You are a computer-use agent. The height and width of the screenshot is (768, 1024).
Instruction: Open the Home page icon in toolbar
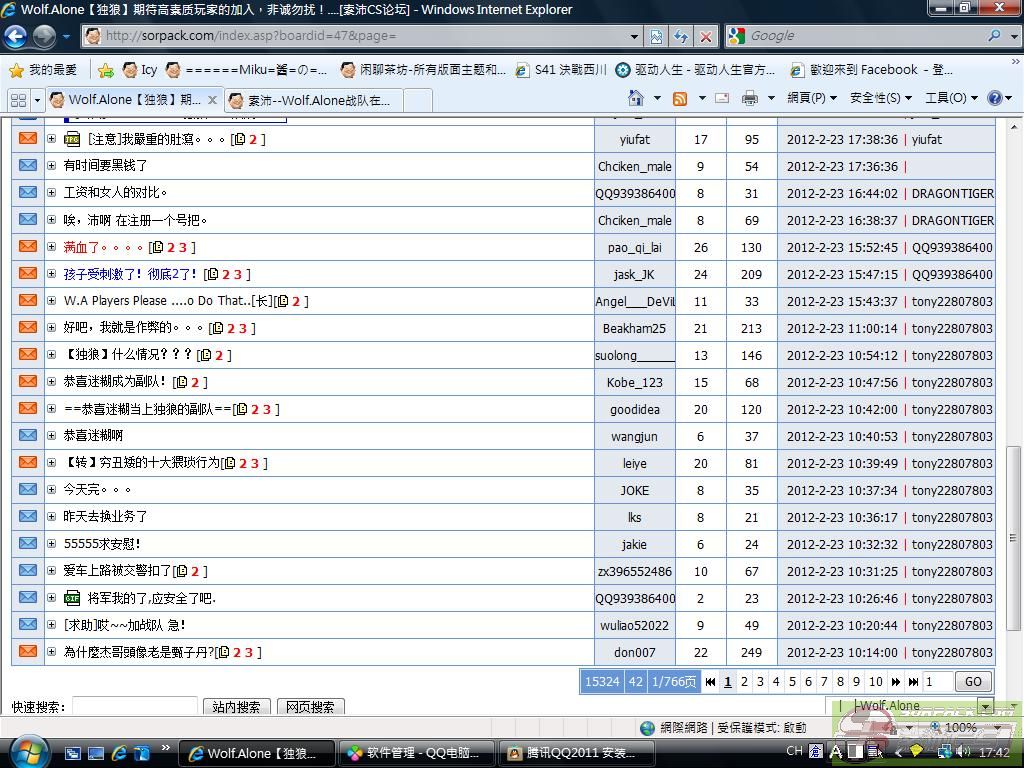coord(635,98)
